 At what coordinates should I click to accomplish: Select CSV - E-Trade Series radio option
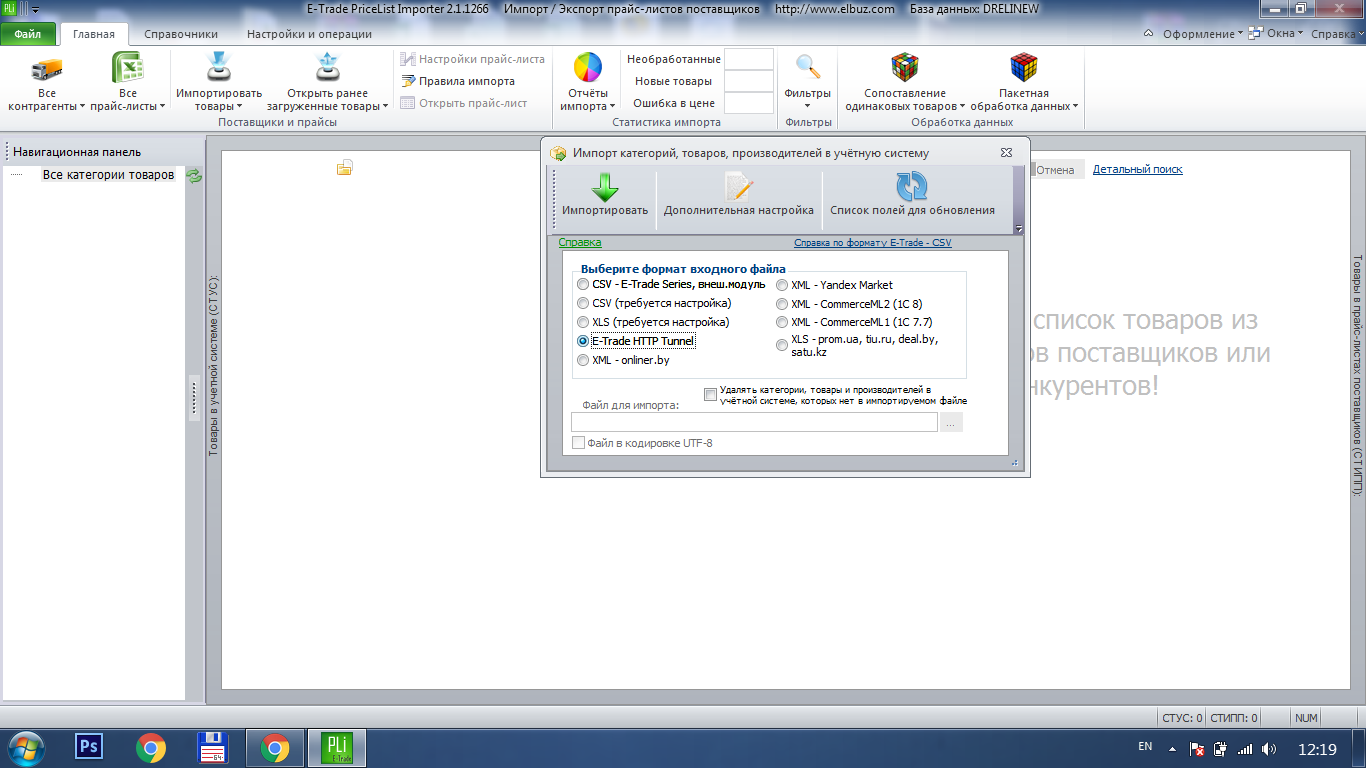click(583, 285)
